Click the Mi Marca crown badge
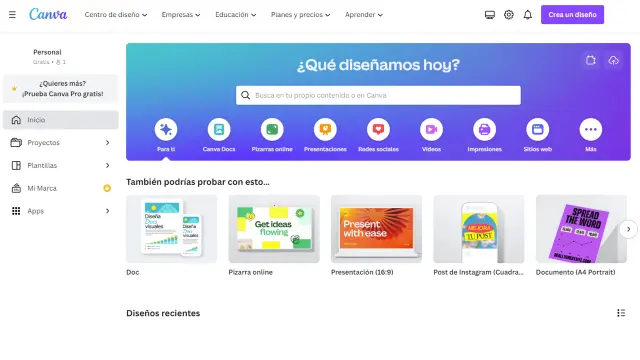Screen dimensions: 640x360 coord(107,188)
